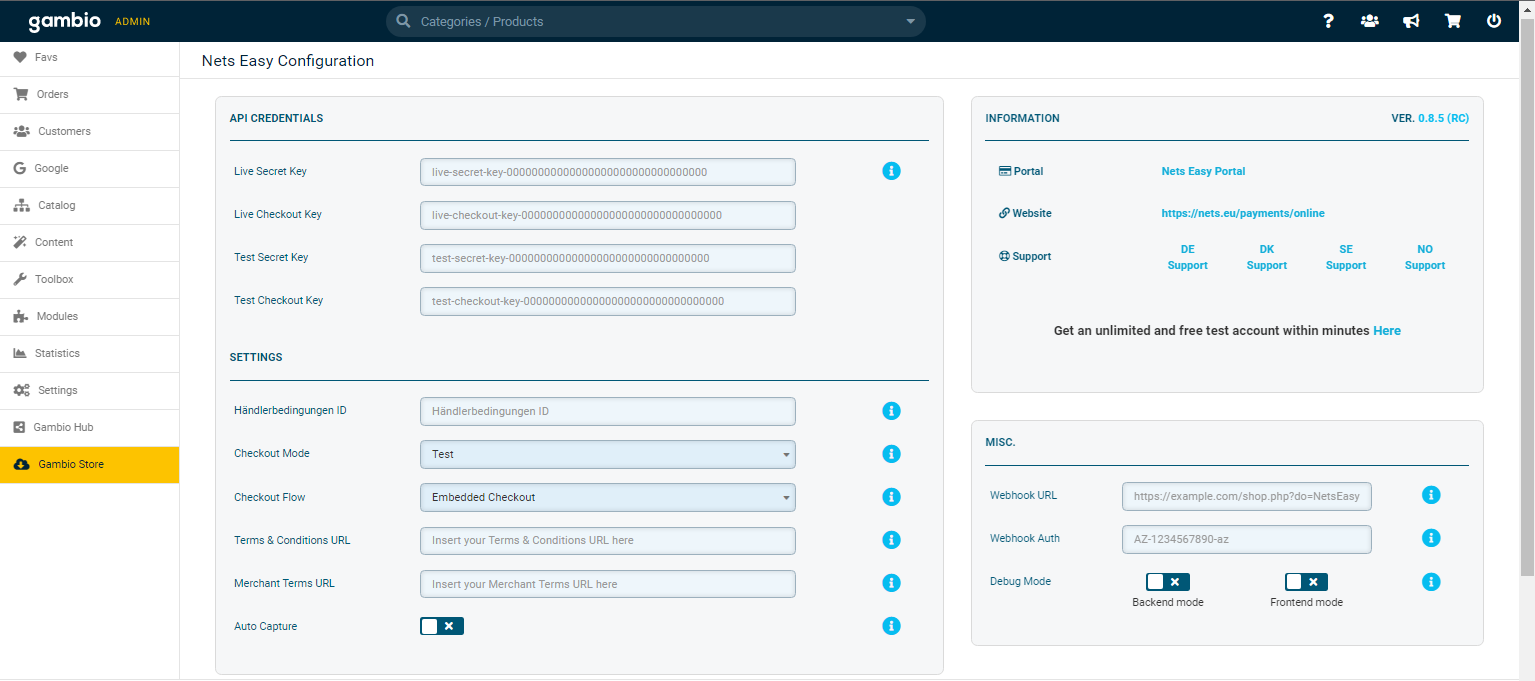
Task: Click the Customers people icon in sidebar
Action: coord(21,131)
